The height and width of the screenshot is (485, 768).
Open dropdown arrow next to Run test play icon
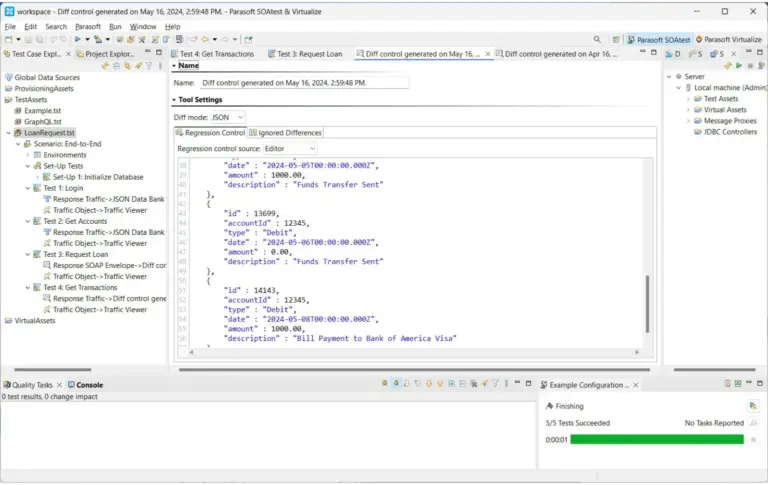pyautogui.click(x=88, y=39)
